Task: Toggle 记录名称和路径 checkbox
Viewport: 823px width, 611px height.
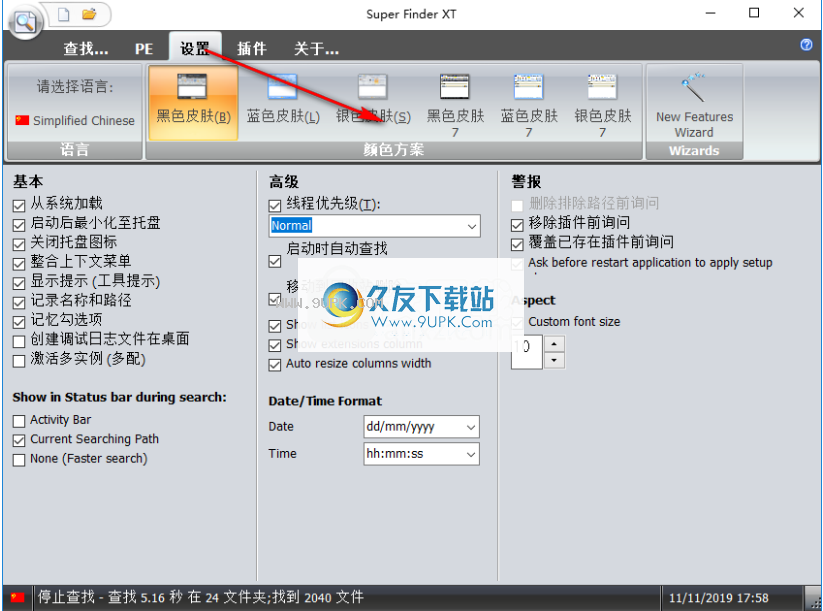Action: 19,302
